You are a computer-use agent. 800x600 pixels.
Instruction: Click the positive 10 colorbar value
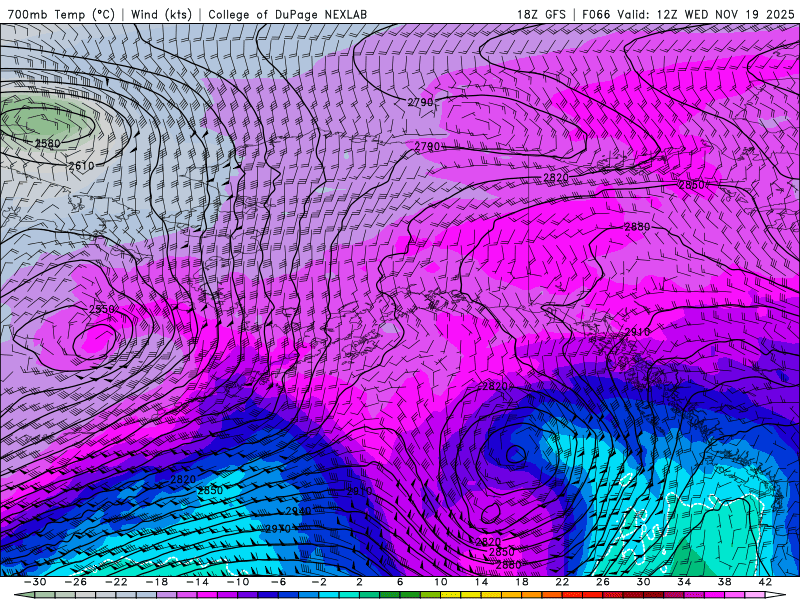click(x=440, y=582)
